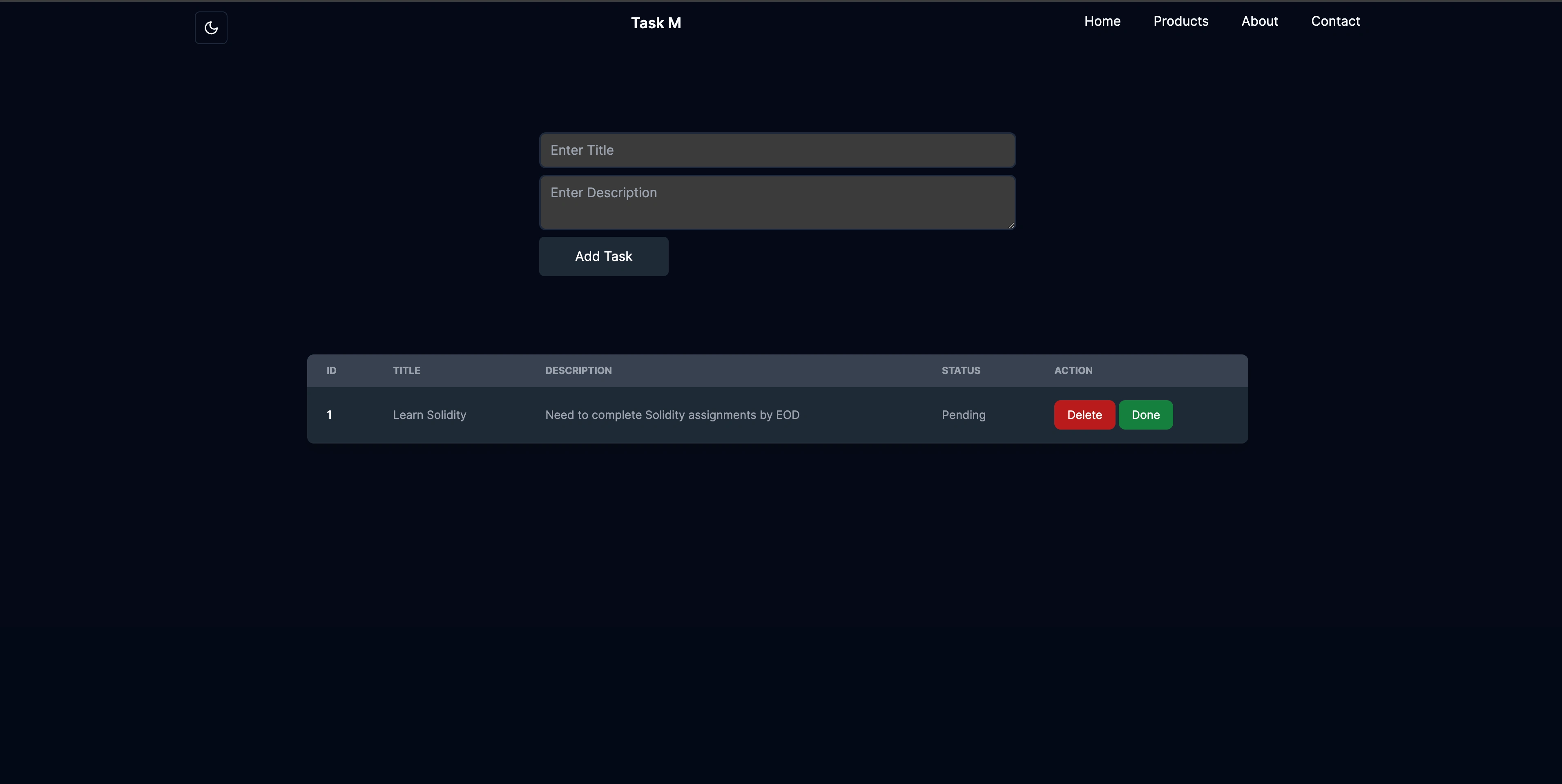
Task: Focus the Enter Title input field
Action: click(777, 150)
